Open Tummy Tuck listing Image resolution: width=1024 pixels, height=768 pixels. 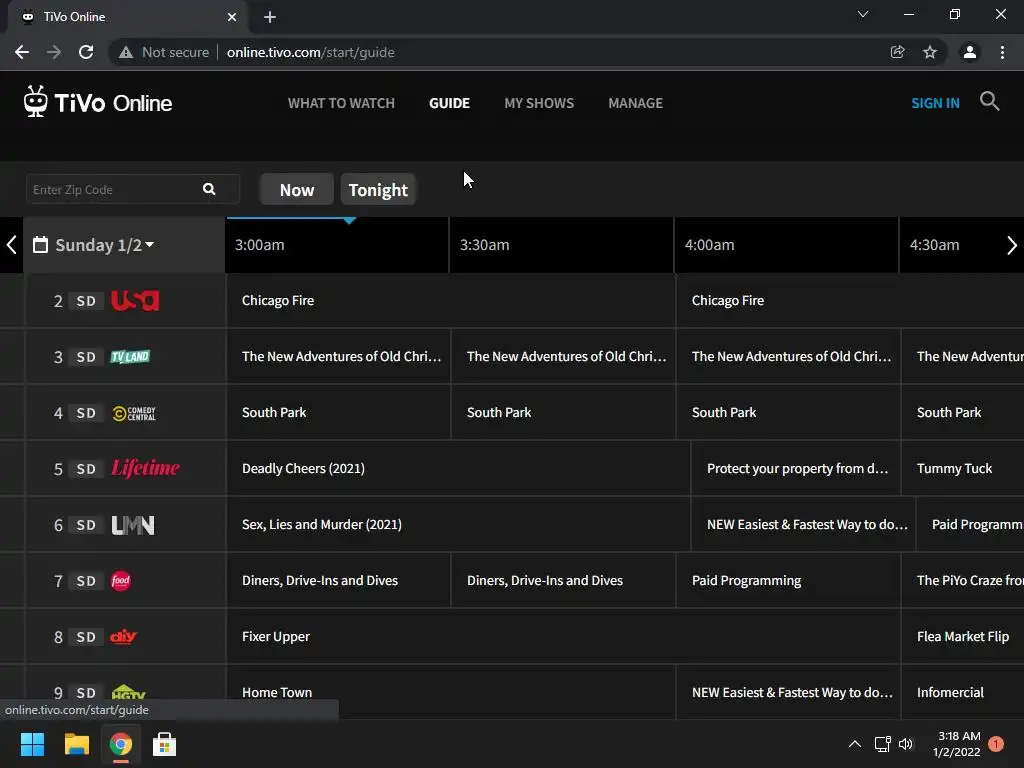tap(963, 468)
